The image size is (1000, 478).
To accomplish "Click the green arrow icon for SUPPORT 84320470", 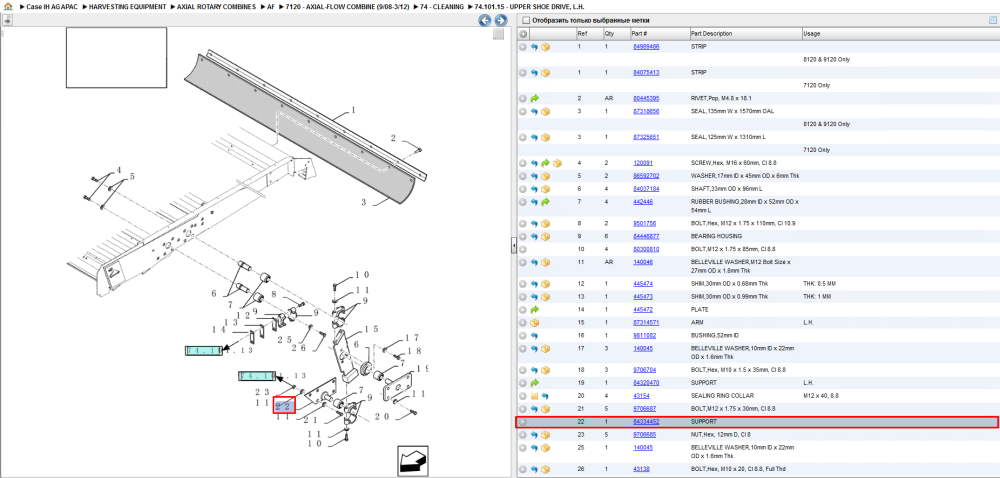I will tap(534, 383).
